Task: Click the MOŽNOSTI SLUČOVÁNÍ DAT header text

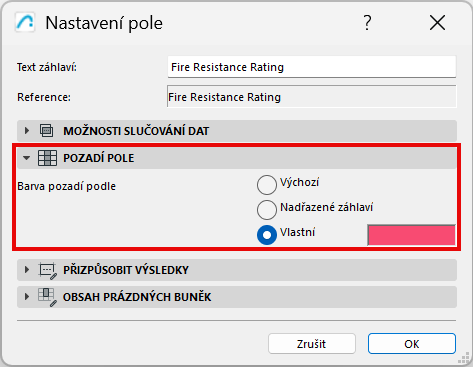Action: pyautogui.click(x=136, y=131)
